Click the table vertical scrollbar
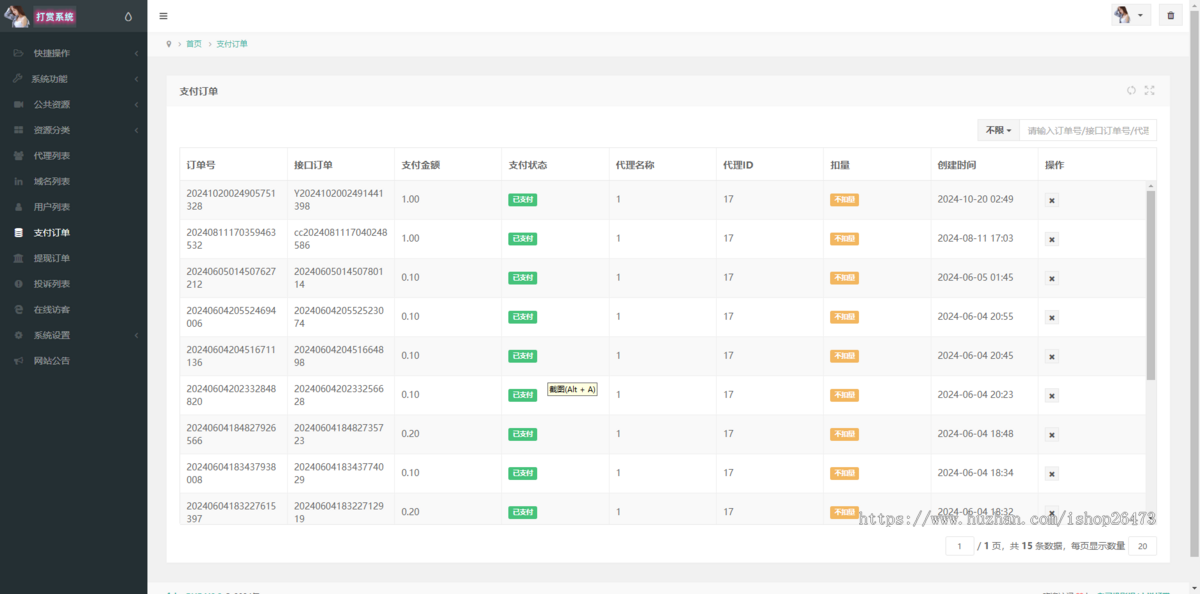The height and width of the screenshot is (594, 1200). coord(1151,285)
